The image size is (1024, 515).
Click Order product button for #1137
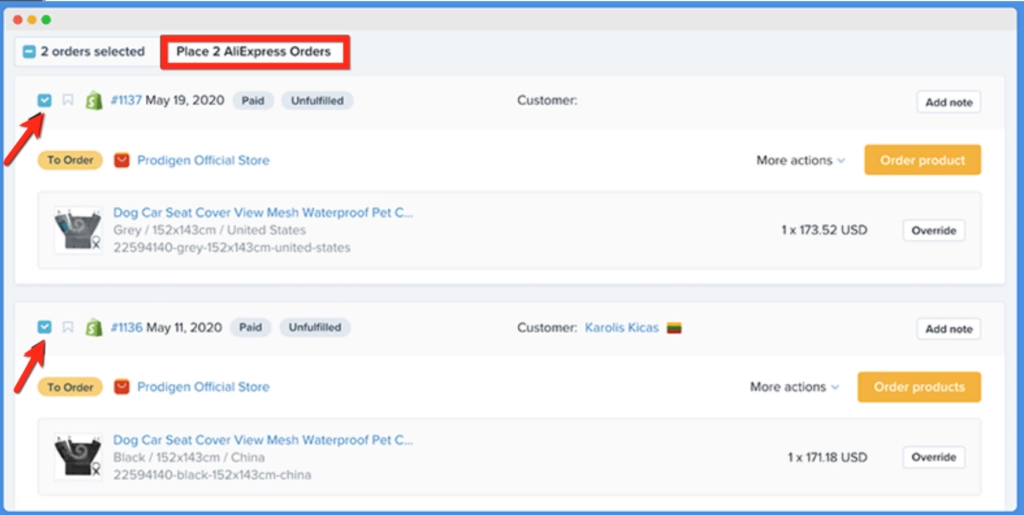coord(923,160)
